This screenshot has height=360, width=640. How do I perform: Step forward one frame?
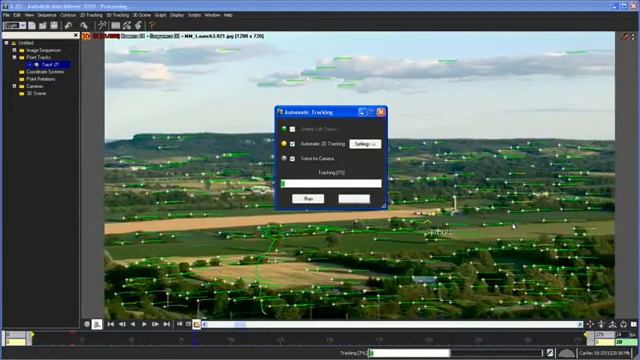pos(155,324)
